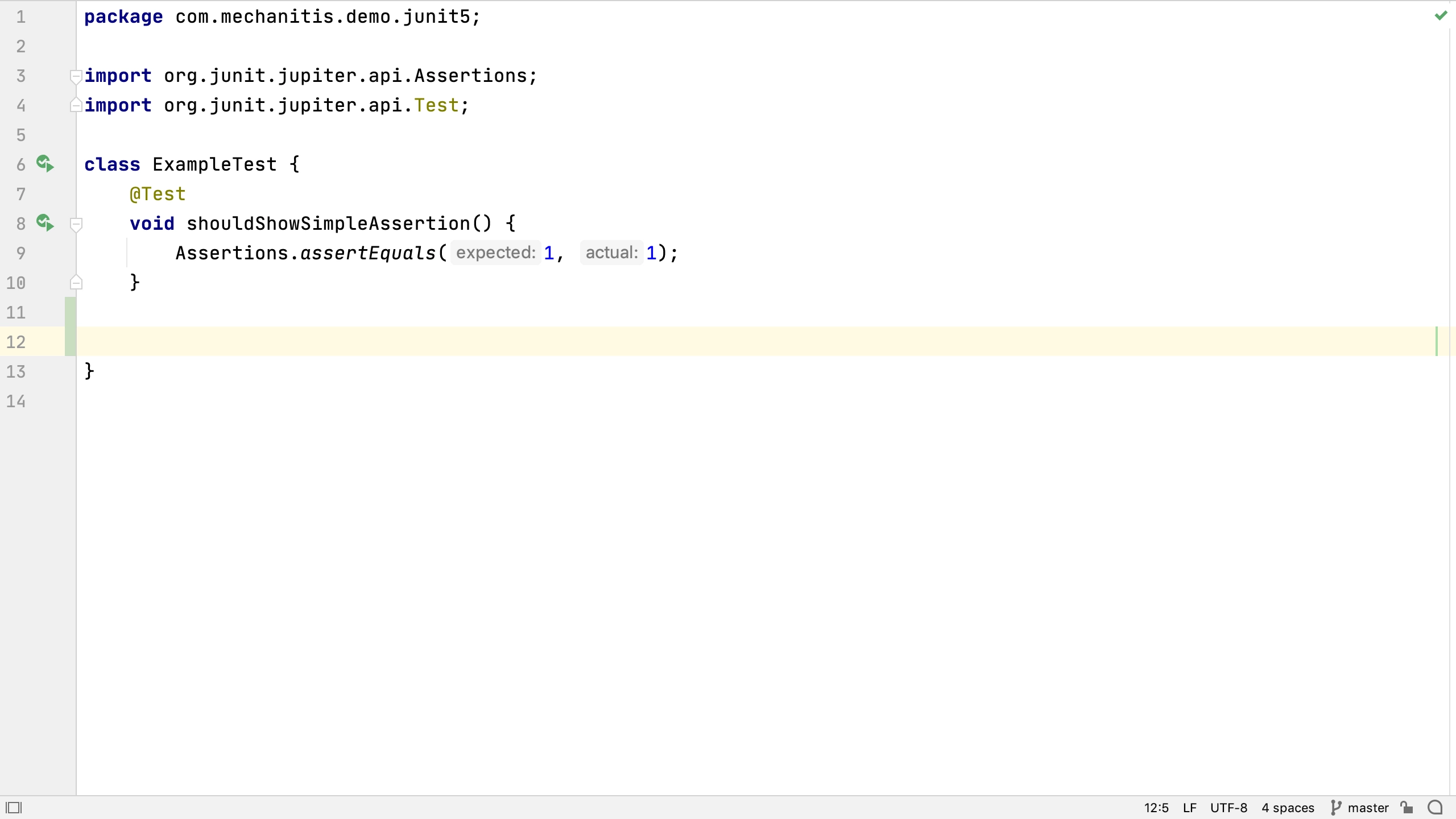Viewport: 1456px width, 819px height.
Task: Run ExampleTest class via gutter icon
Action: (45, 164)
